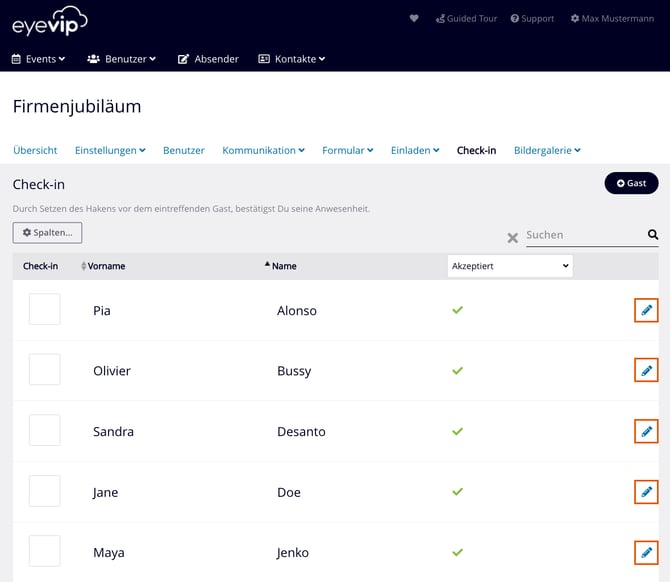Expand the Kommunikation dropdown
This screenshot has height=582, width=670.
click(x=264, y=150)
